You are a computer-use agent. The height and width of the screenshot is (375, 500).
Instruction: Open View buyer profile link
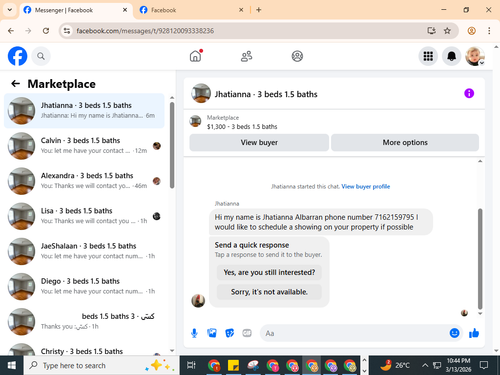pyautogui.click(x=365, y=186)
